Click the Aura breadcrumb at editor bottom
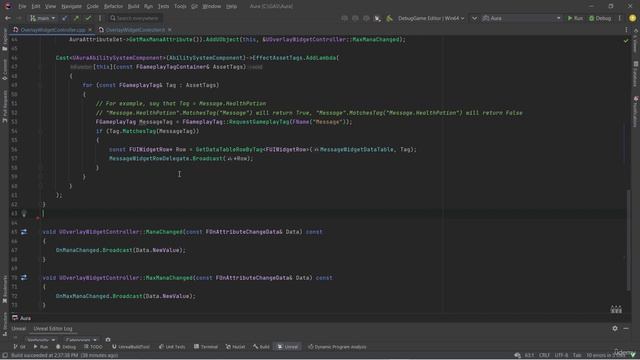This screenshot has width=640, height=360. [22, 318]
